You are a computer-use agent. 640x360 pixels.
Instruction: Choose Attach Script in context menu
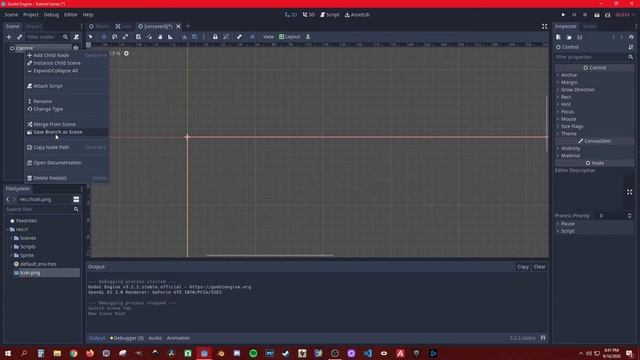pyautogui.click(x=48, y=86)
